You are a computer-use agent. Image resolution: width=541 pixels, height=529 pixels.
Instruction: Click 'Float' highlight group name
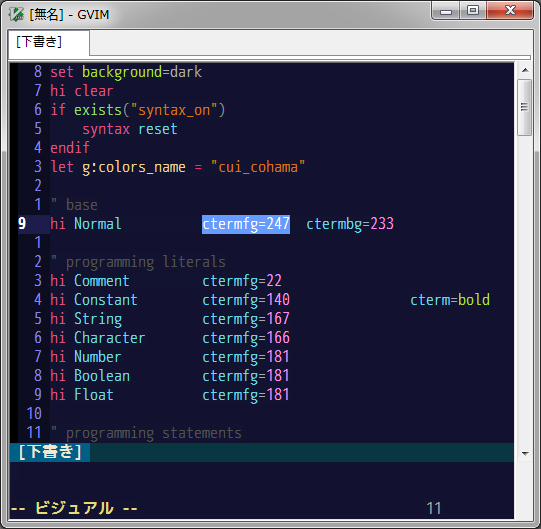point(94,395)
